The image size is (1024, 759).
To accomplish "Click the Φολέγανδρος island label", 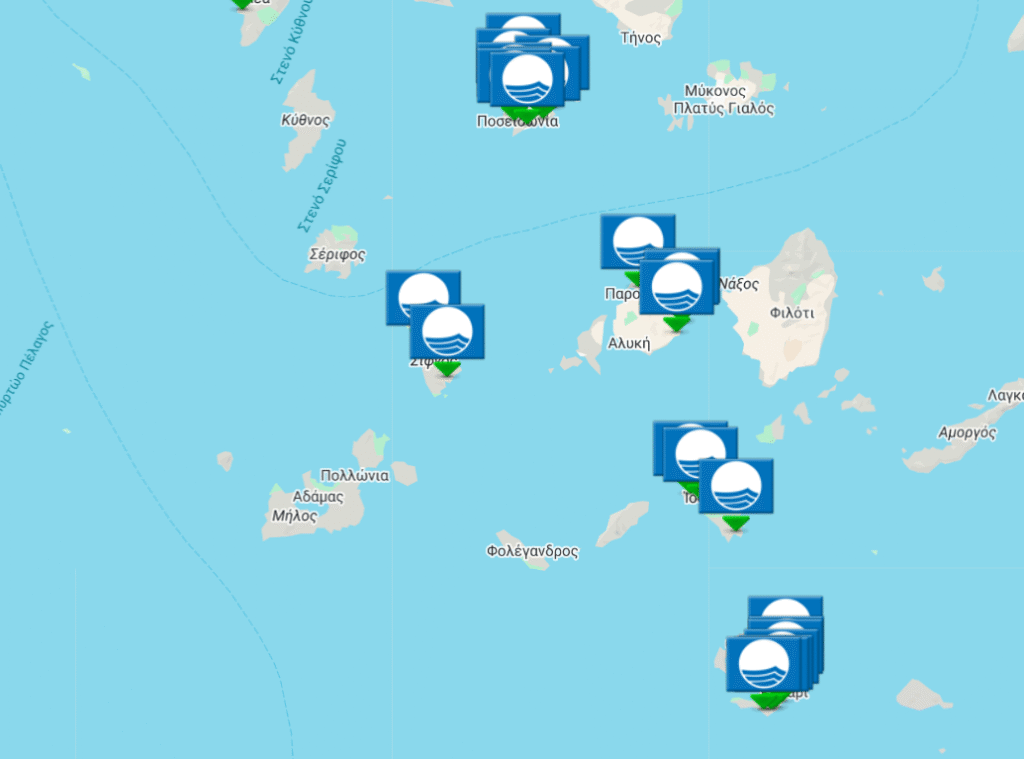I will point(532,551).
